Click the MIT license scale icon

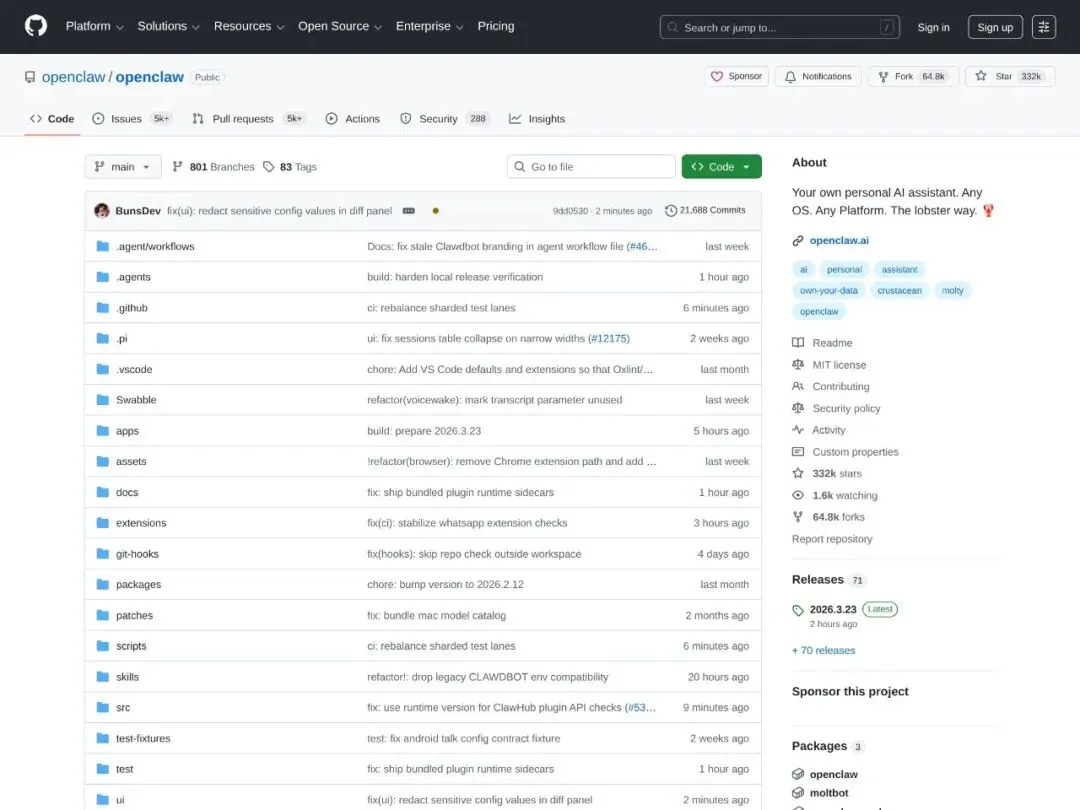click(798, 364)
